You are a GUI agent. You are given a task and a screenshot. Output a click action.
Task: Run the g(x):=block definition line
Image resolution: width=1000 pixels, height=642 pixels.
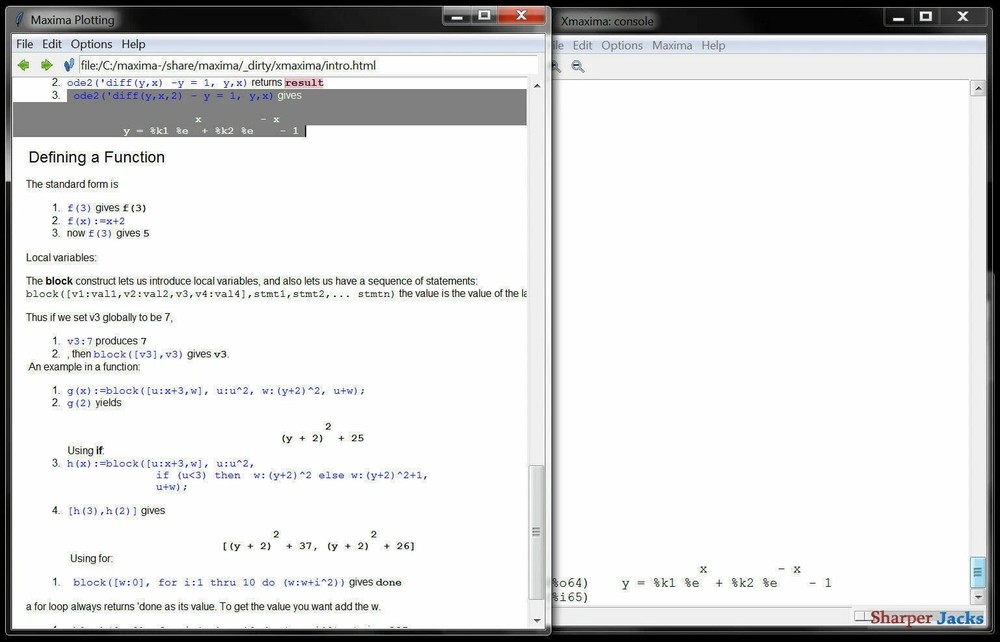tap(216, 391)
